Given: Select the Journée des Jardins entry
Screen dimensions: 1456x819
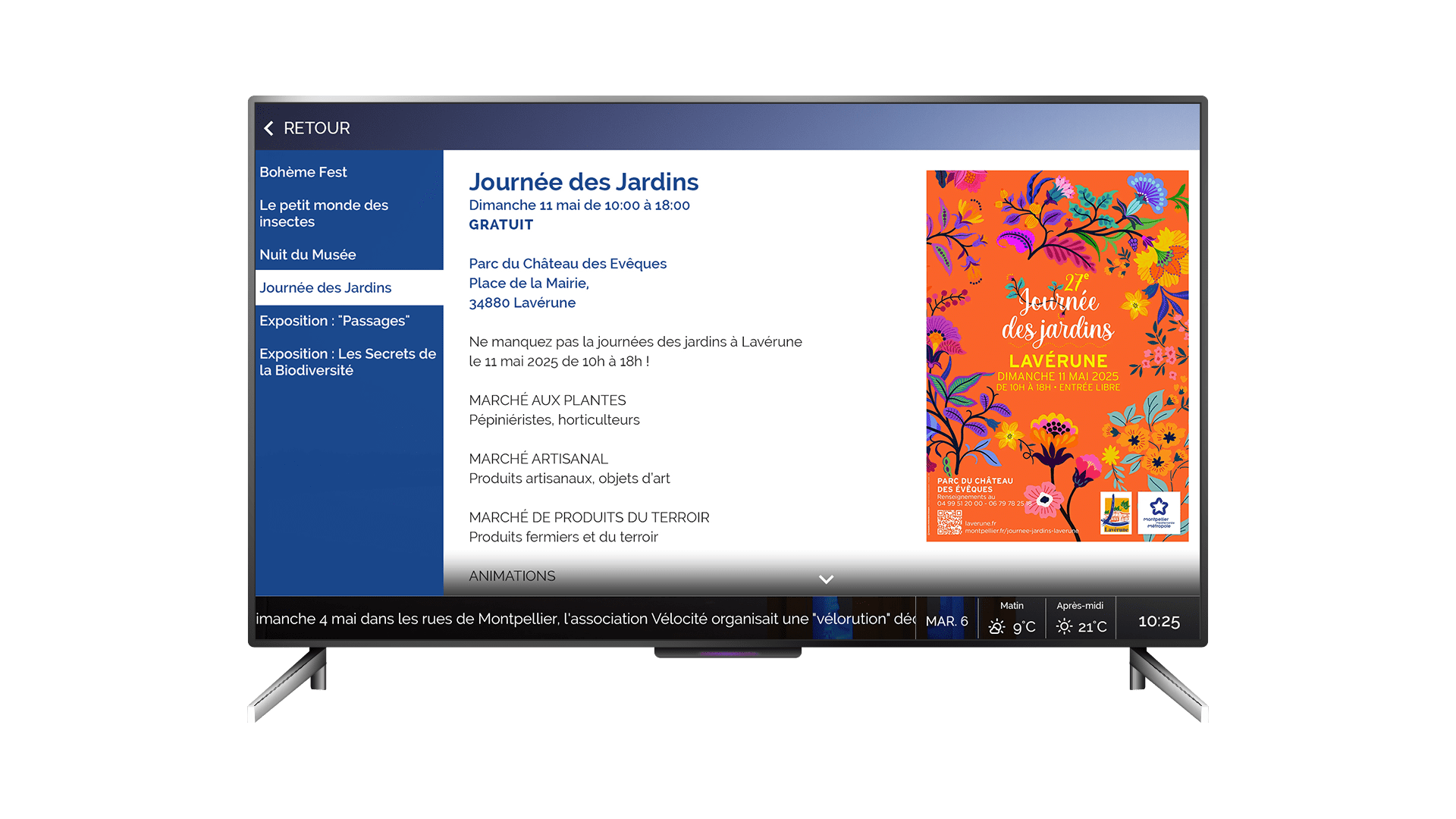Looking at the screenshot, I should [349, 287].
